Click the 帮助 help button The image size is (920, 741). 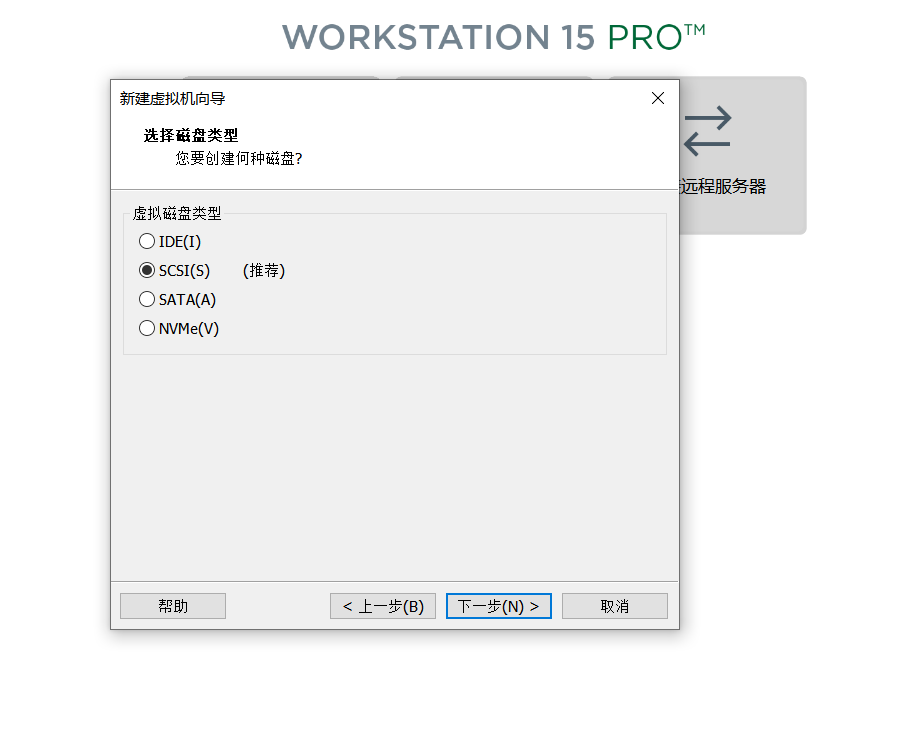pyautogui.click(x=173, y=606)
